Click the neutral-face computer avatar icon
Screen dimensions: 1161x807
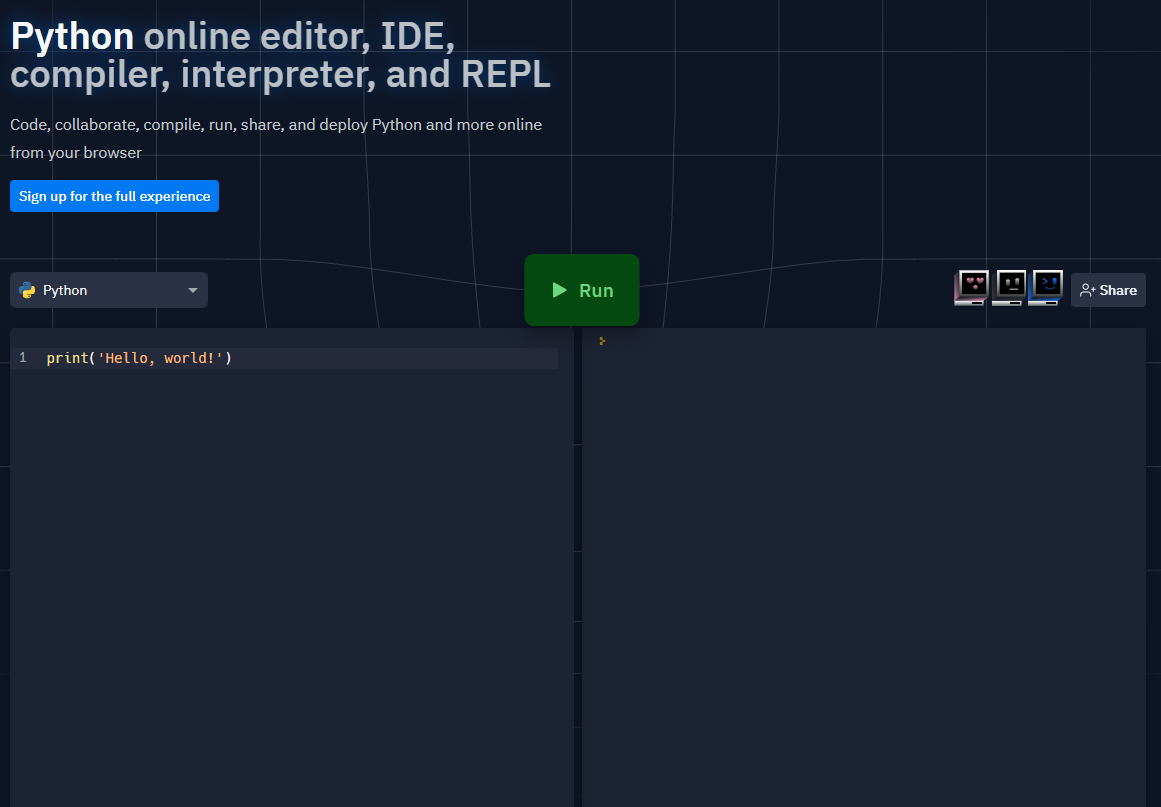pyautogui.click(x=1008, y=288)
